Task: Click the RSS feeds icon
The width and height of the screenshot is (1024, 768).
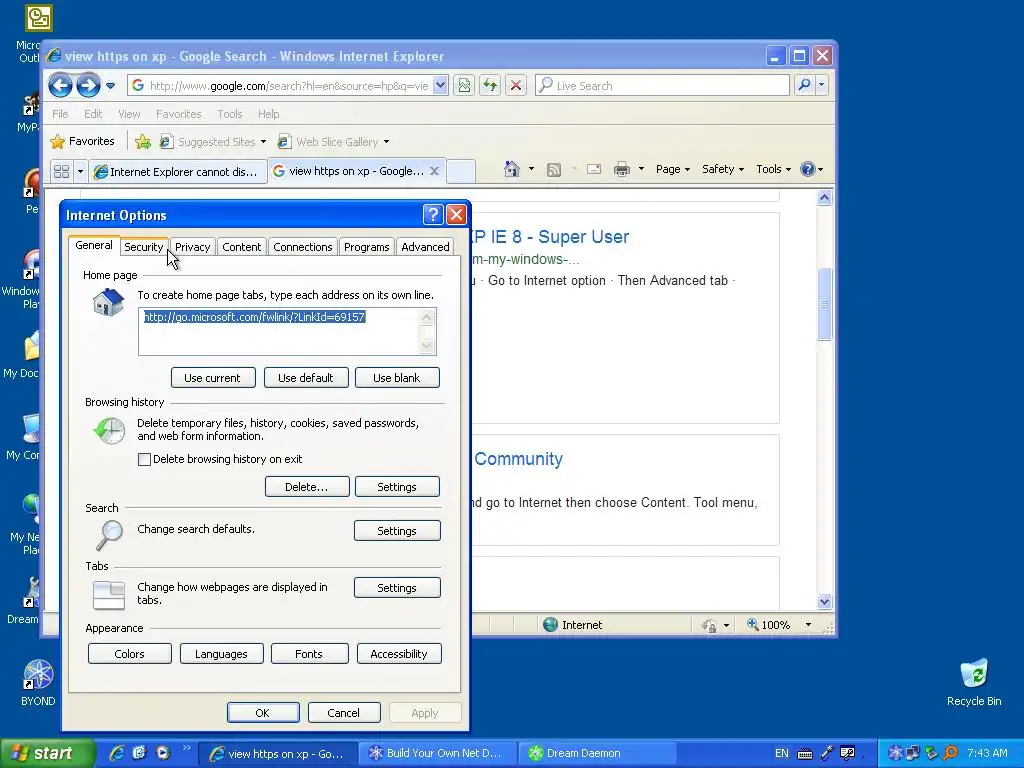Action: [x=554, y=170]
